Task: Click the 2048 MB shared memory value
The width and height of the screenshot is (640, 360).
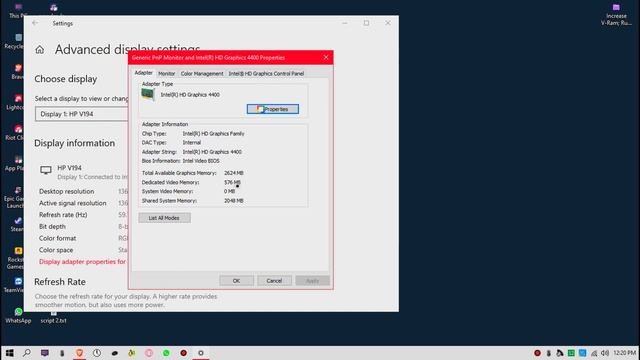Action: click(233, 201)
